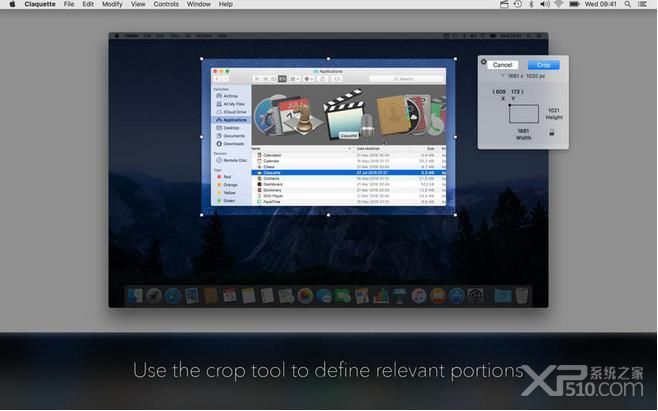Open the Window menu
658x411 pixels.
click(198, 4)
